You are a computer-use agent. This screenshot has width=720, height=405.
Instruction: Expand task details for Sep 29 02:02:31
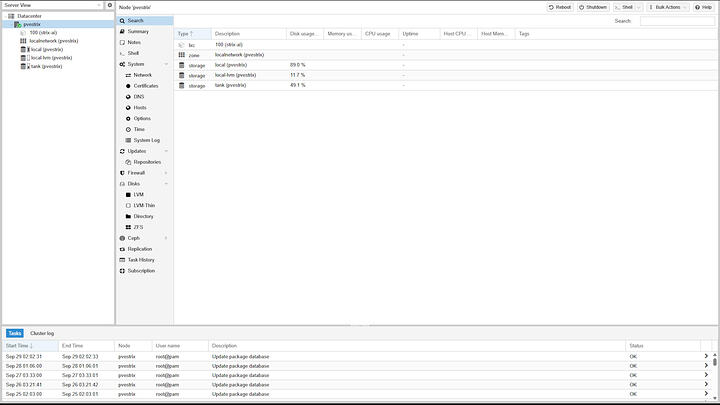(706, 356)
